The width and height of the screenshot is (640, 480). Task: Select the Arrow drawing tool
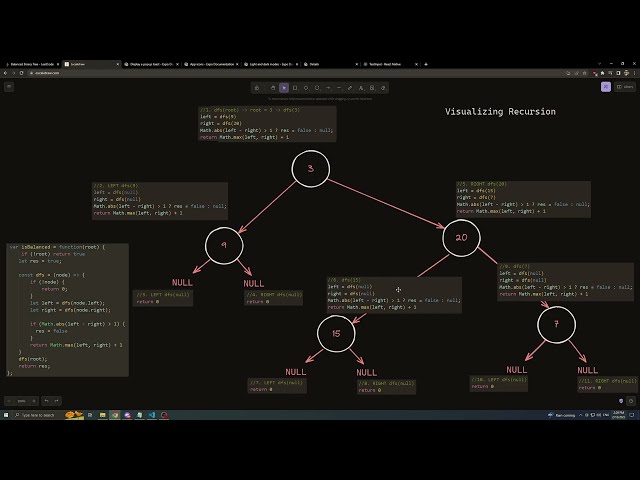328,88
